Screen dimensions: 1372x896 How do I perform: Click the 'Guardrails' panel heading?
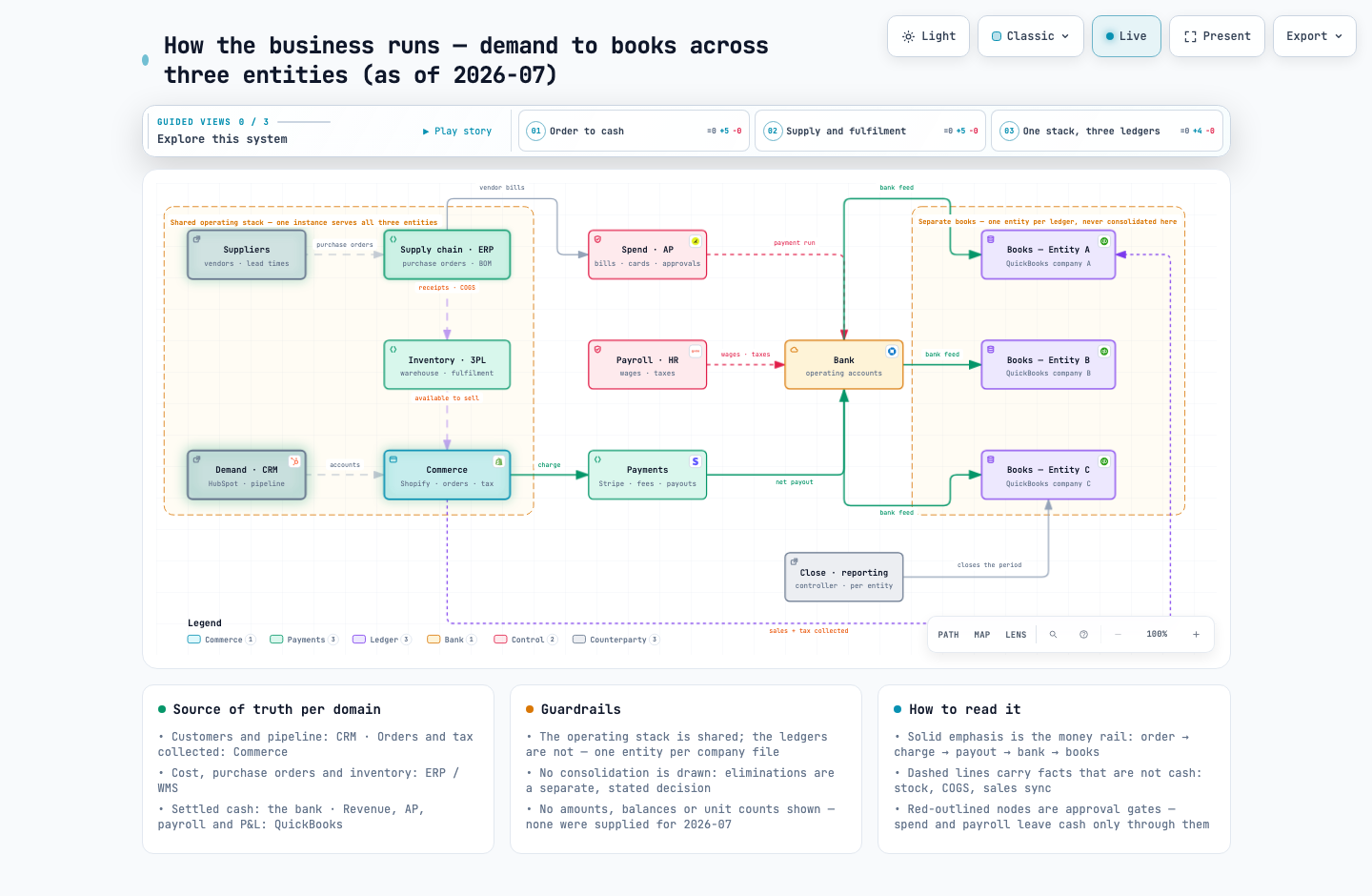tap(581, 709)
